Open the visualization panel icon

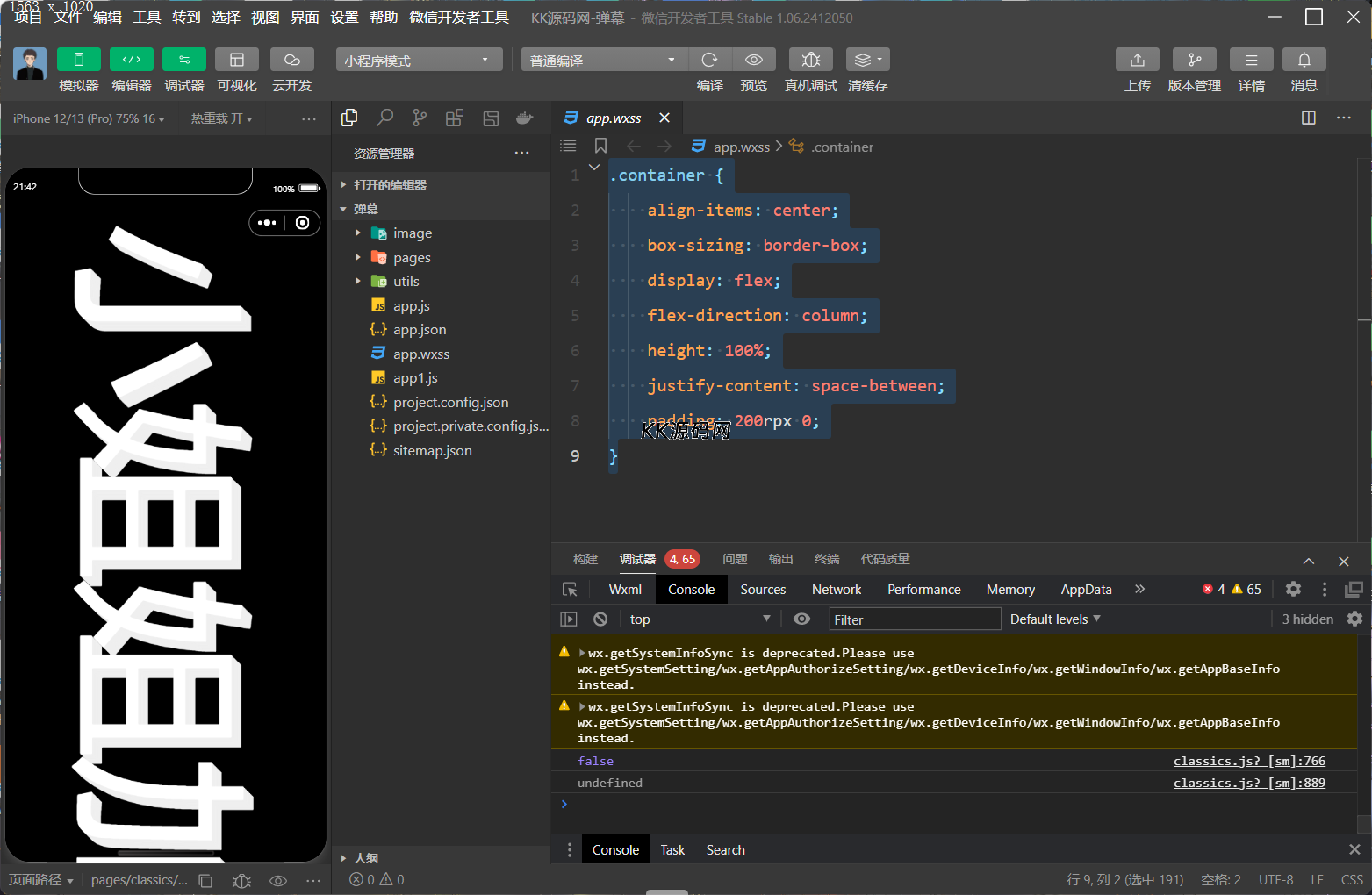tap(237, 60)
